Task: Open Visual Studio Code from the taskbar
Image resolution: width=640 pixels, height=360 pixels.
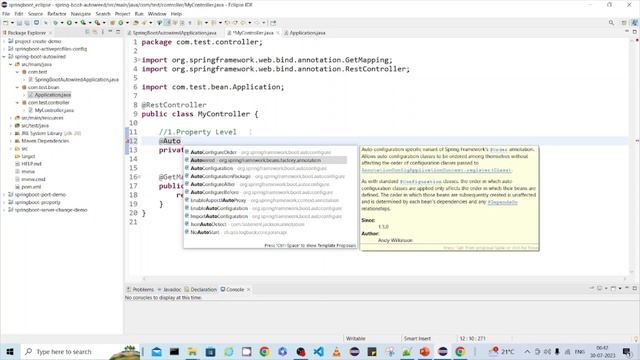Action: click(318, 351)
